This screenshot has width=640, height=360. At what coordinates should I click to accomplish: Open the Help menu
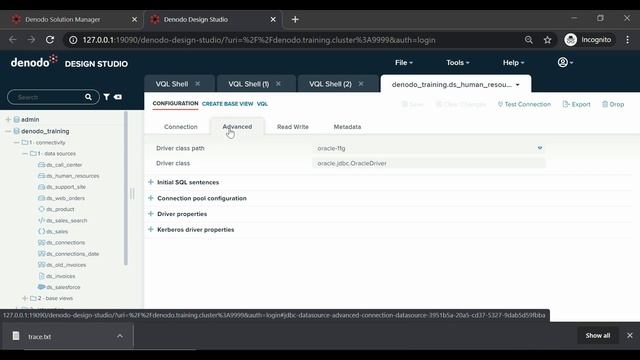[x=513, y=62]
